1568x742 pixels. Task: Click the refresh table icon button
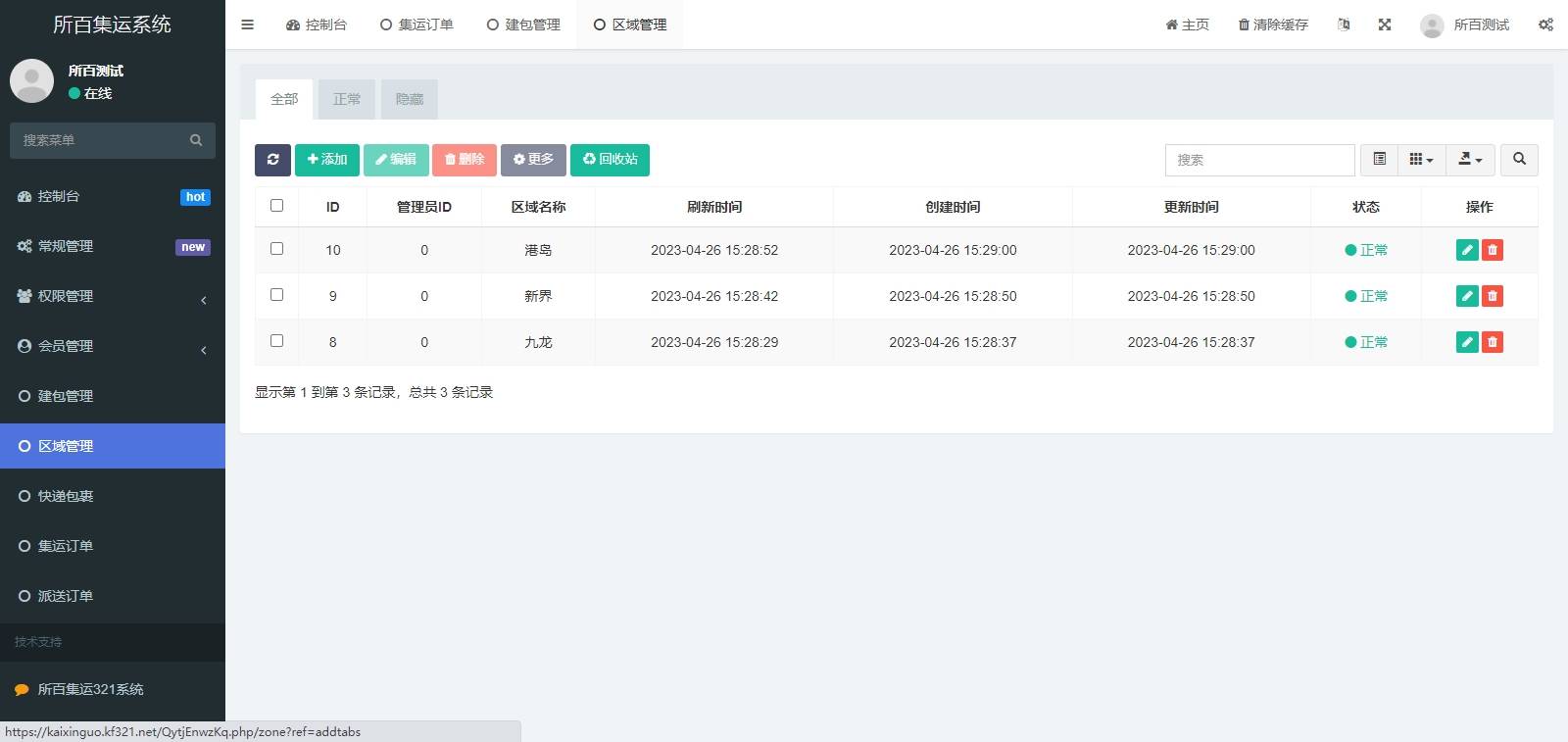(x=272, y=160)
